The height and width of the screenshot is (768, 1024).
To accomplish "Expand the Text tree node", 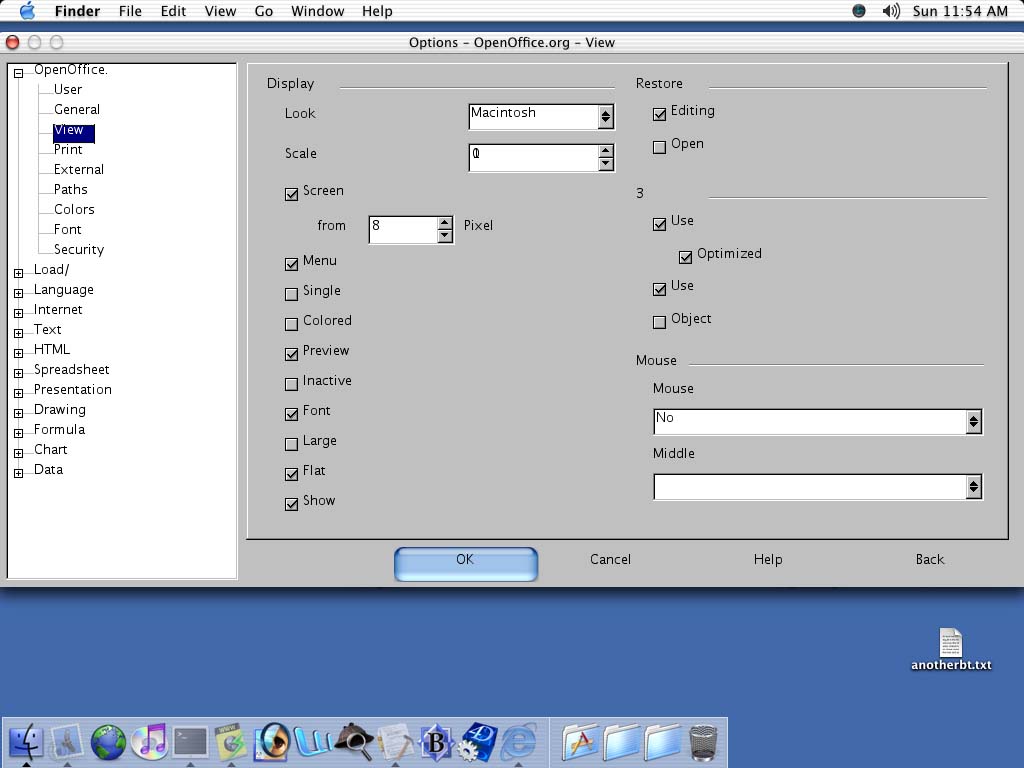I will pos(18,333).
